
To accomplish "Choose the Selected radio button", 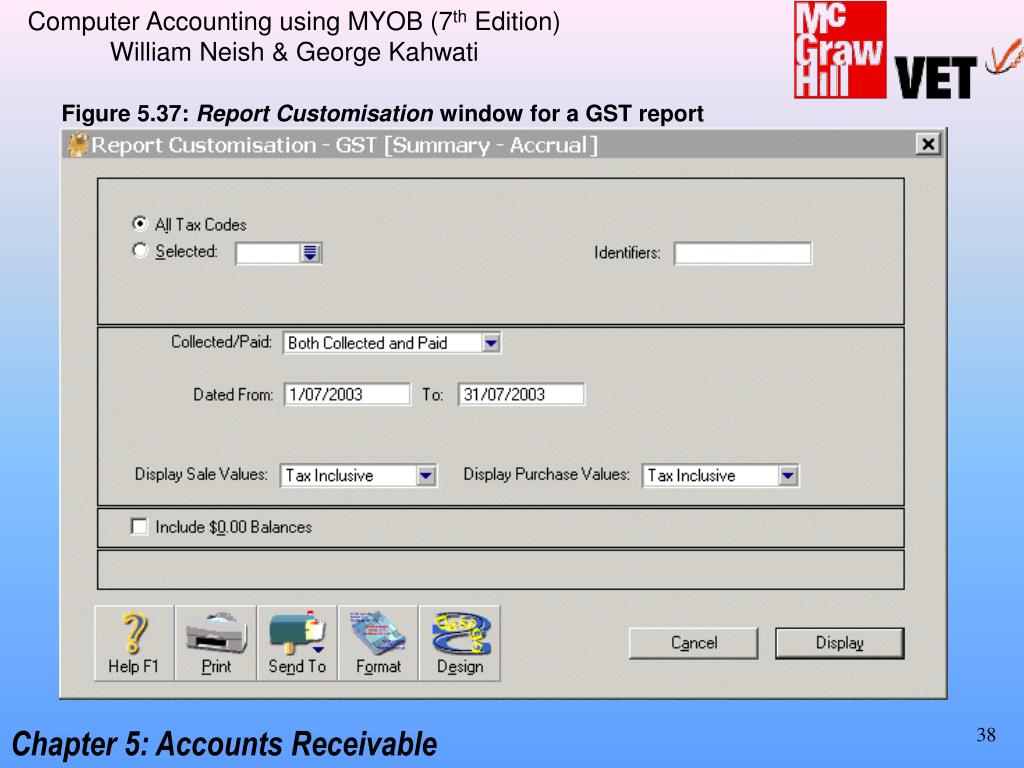I will coord(139,250).
